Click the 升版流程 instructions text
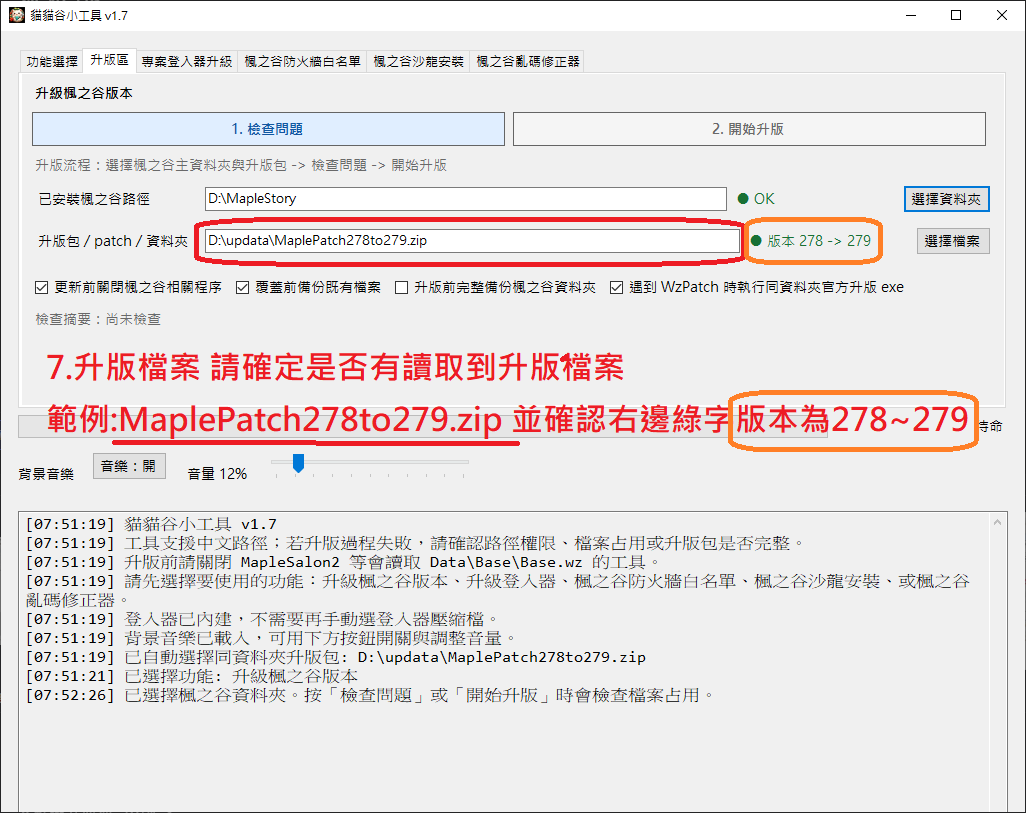This screenshot has height=813, width=1026. (x=241, y=165)
